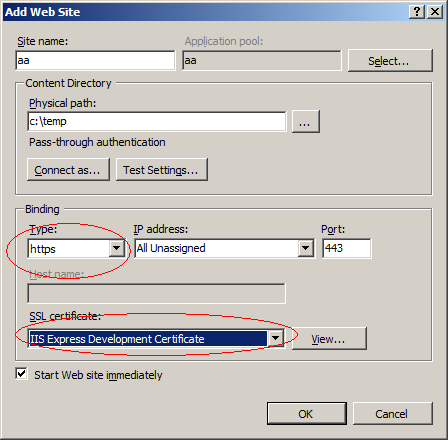View the selected SSL certificate
Screen dimensions: 448x440
click(329, 339)
